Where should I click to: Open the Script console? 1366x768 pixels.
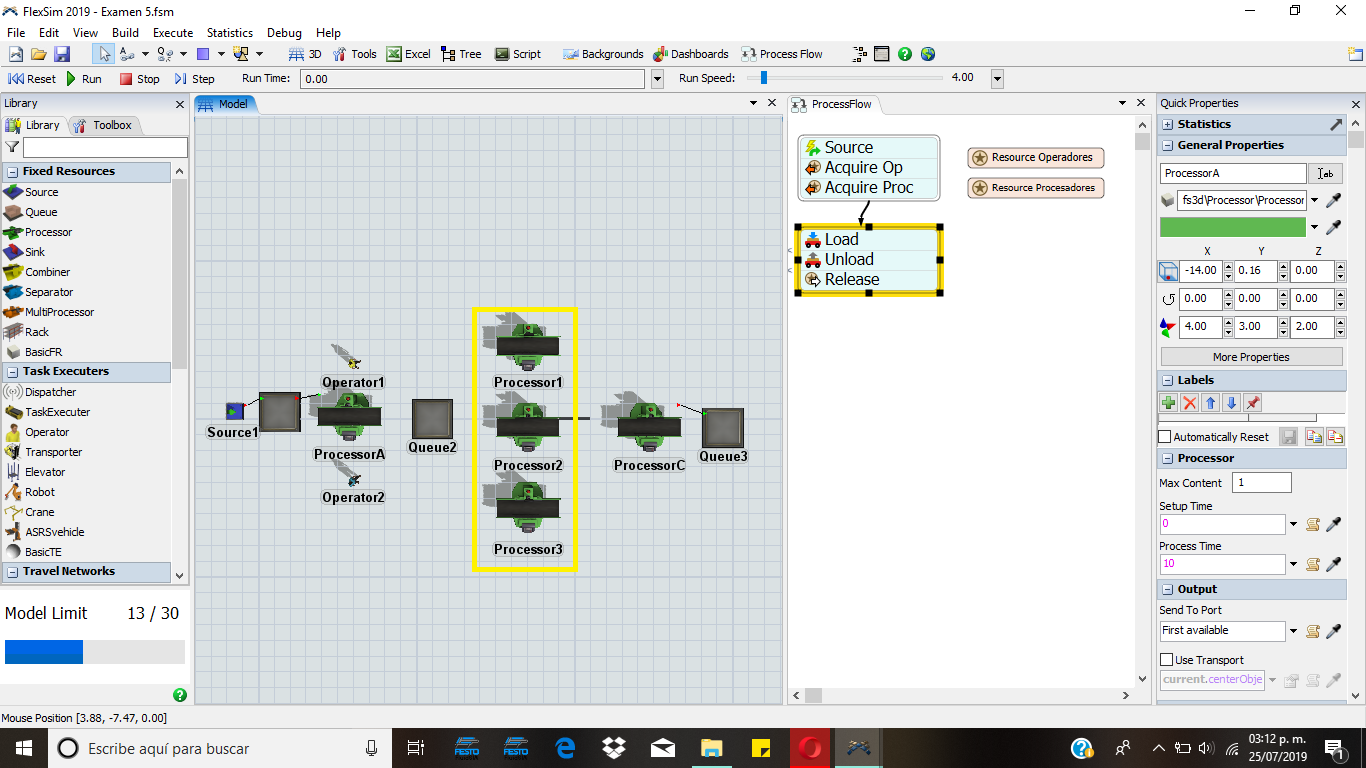517,54
